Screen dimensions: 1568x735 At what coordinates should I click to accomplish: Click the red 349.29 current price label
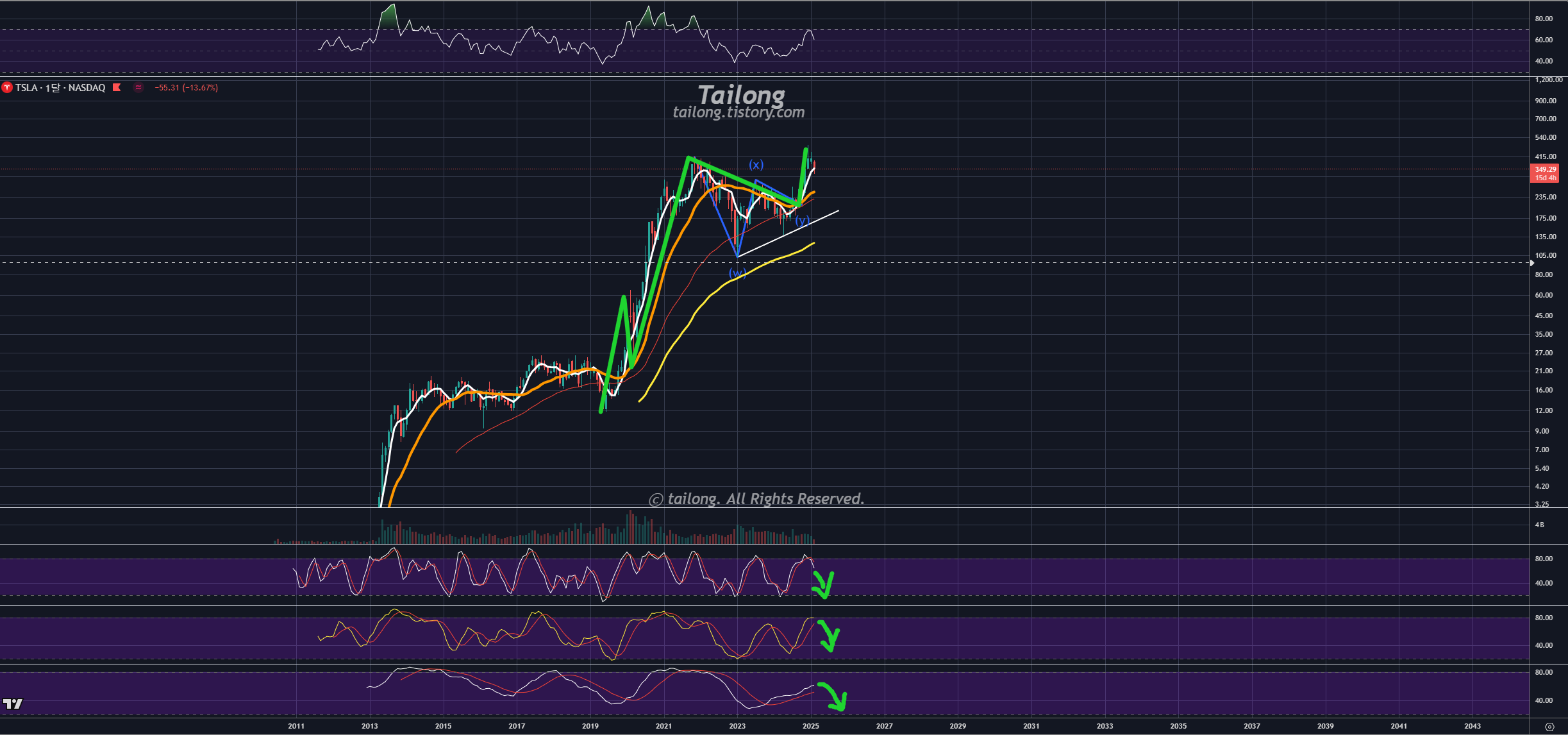pos(1545,170)
